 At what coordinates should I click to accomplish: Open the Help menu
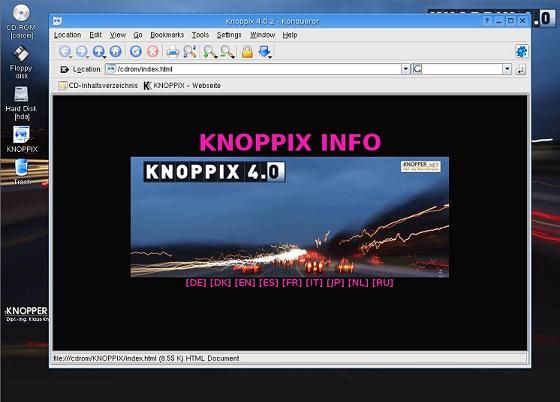[290, 35]
